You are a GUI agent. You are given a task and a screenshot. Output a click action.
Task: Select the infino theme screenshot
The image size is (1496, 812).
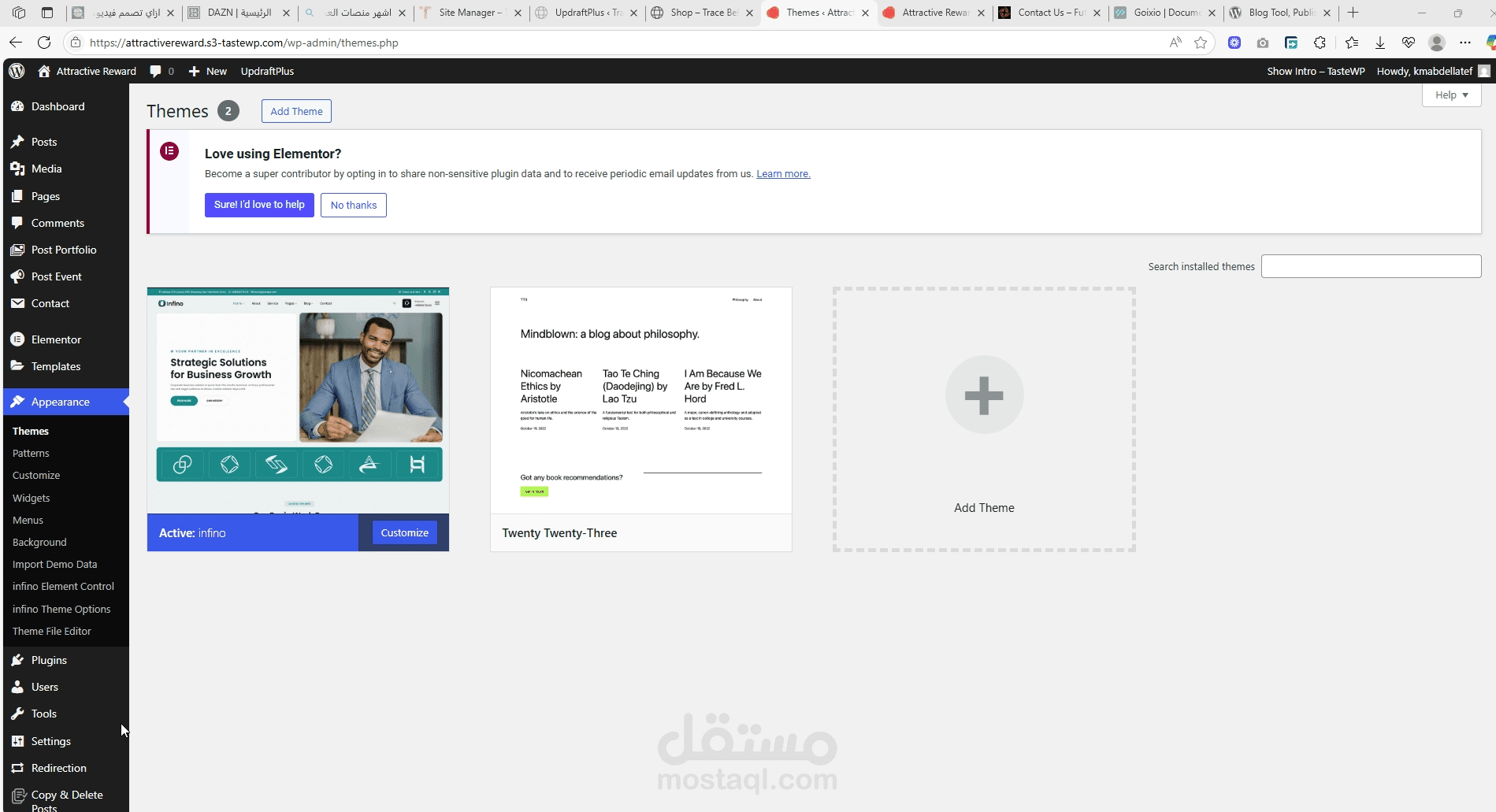click(x=298, y=401)
